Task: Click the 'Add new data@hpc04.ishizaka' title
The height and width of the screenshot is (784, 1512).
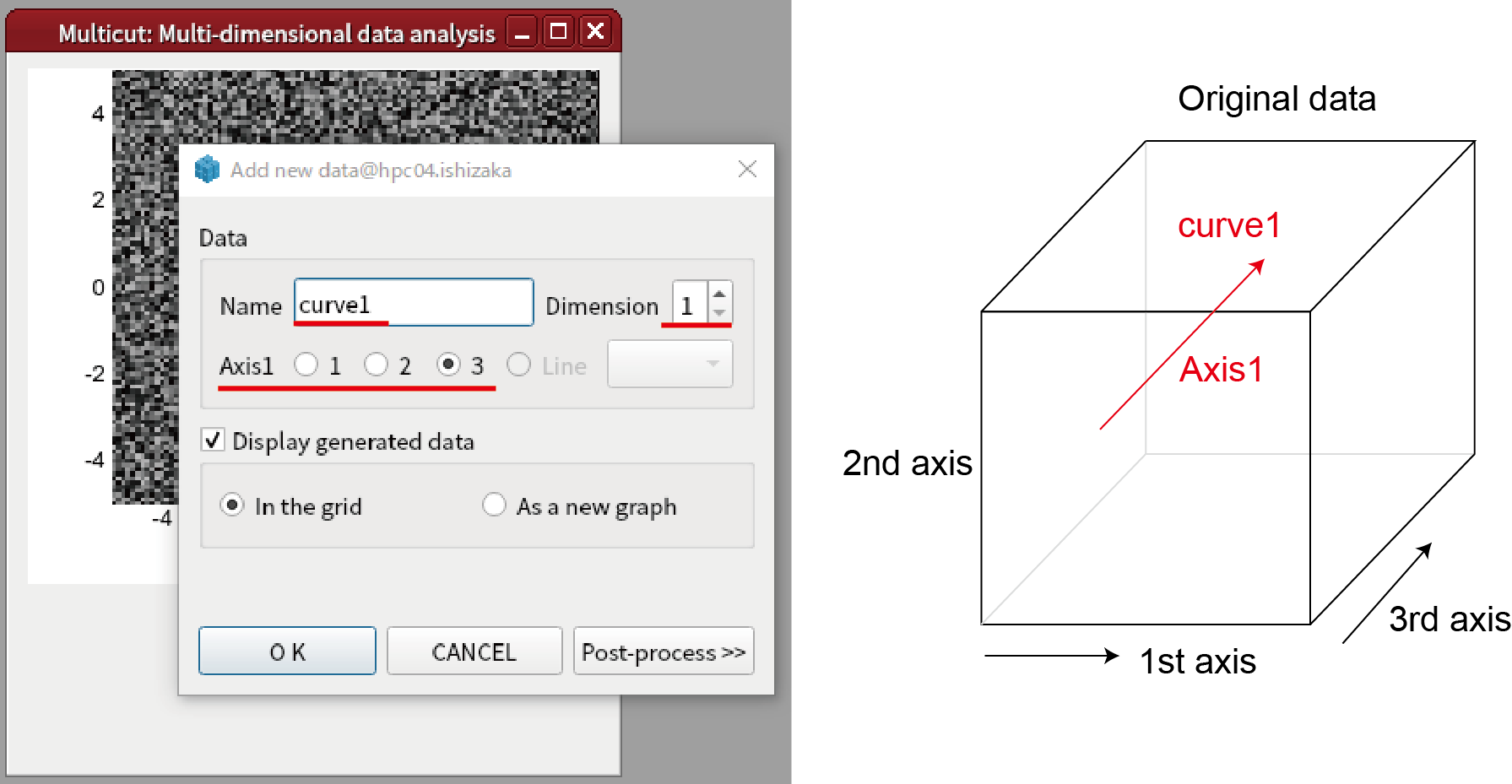Action: [x=371, y=170]
